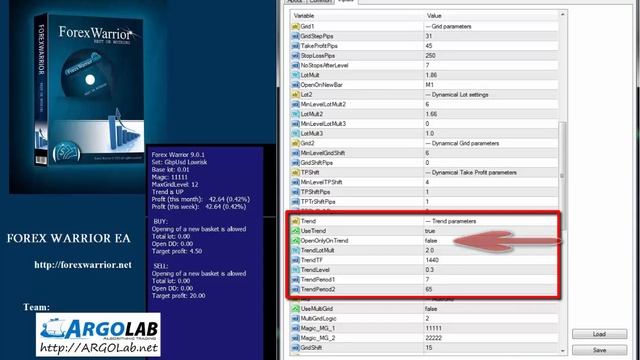Click the TrendLotMult double-type icon
The image size is (640, 360).
(x=295, y=251)
